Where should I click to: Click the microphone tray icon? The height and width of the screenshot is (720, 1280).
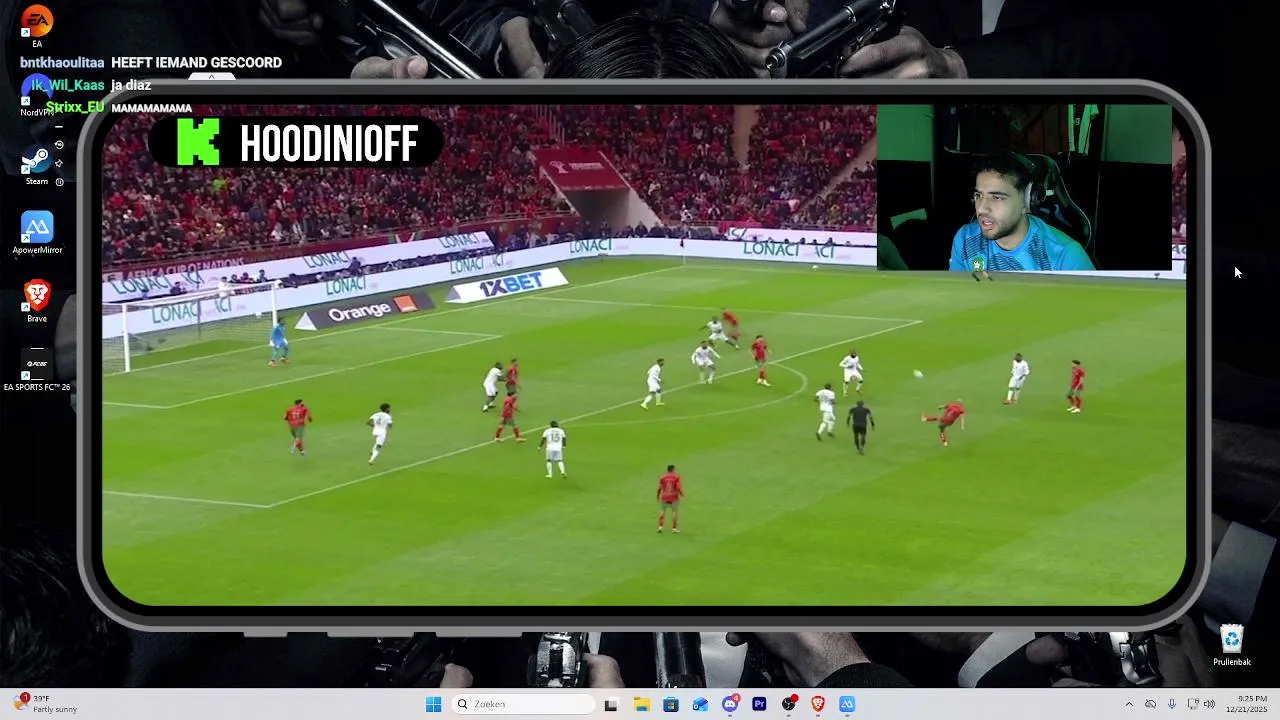(x=1171, y=704)
